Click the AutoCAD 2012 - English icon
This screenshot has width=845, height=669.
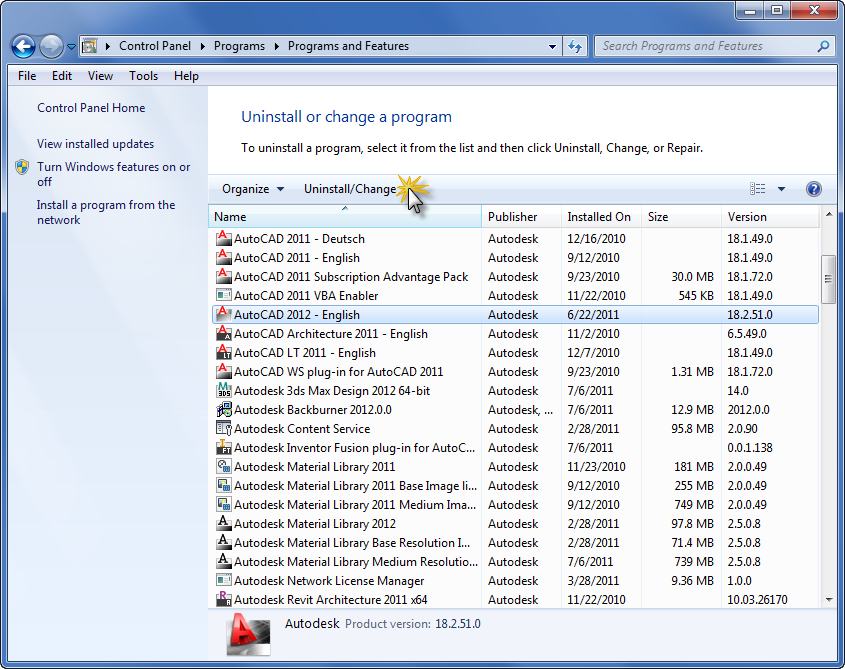pyautogui.click(x=224, y=314)
